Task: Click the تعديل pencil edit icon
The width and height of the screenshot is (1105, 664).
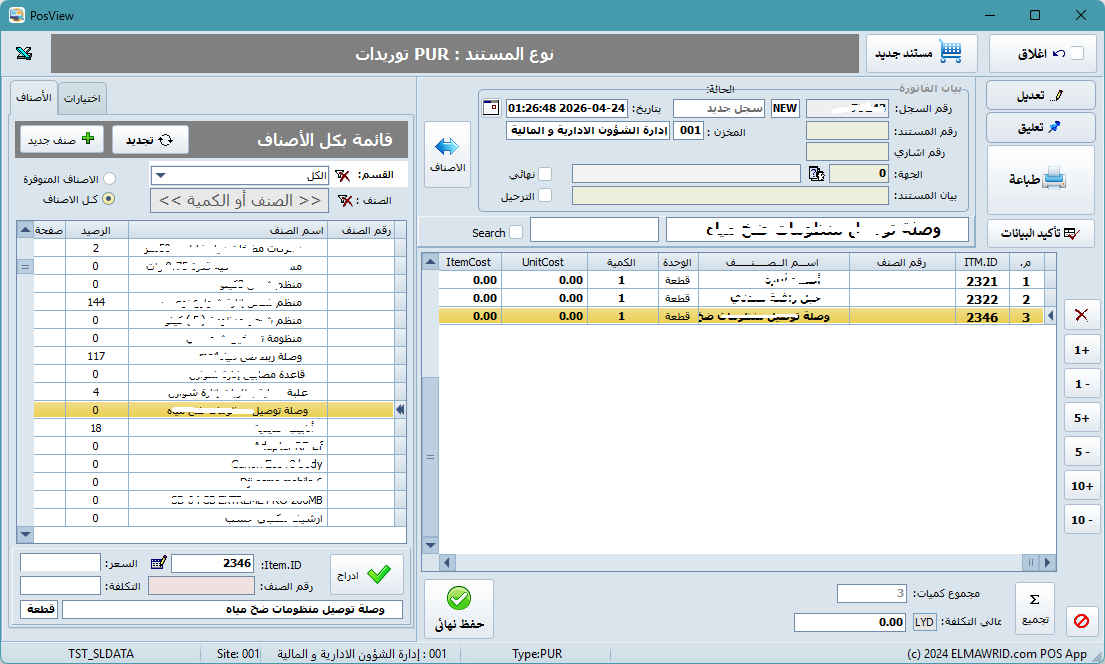Action: tap(1040, 95)
